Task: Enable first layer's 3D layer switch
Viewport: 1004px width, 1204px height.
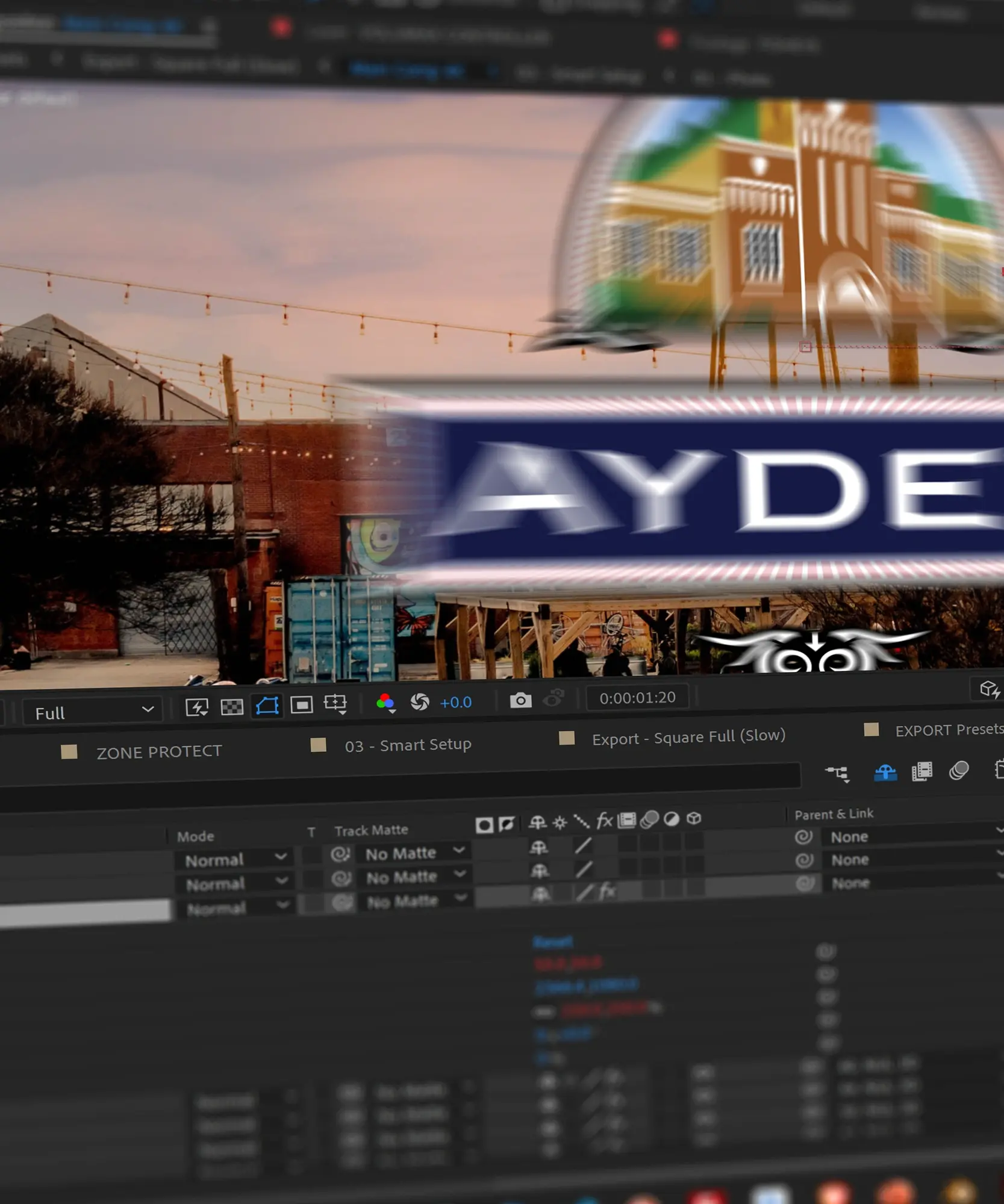Action: (x=695, y=841)
